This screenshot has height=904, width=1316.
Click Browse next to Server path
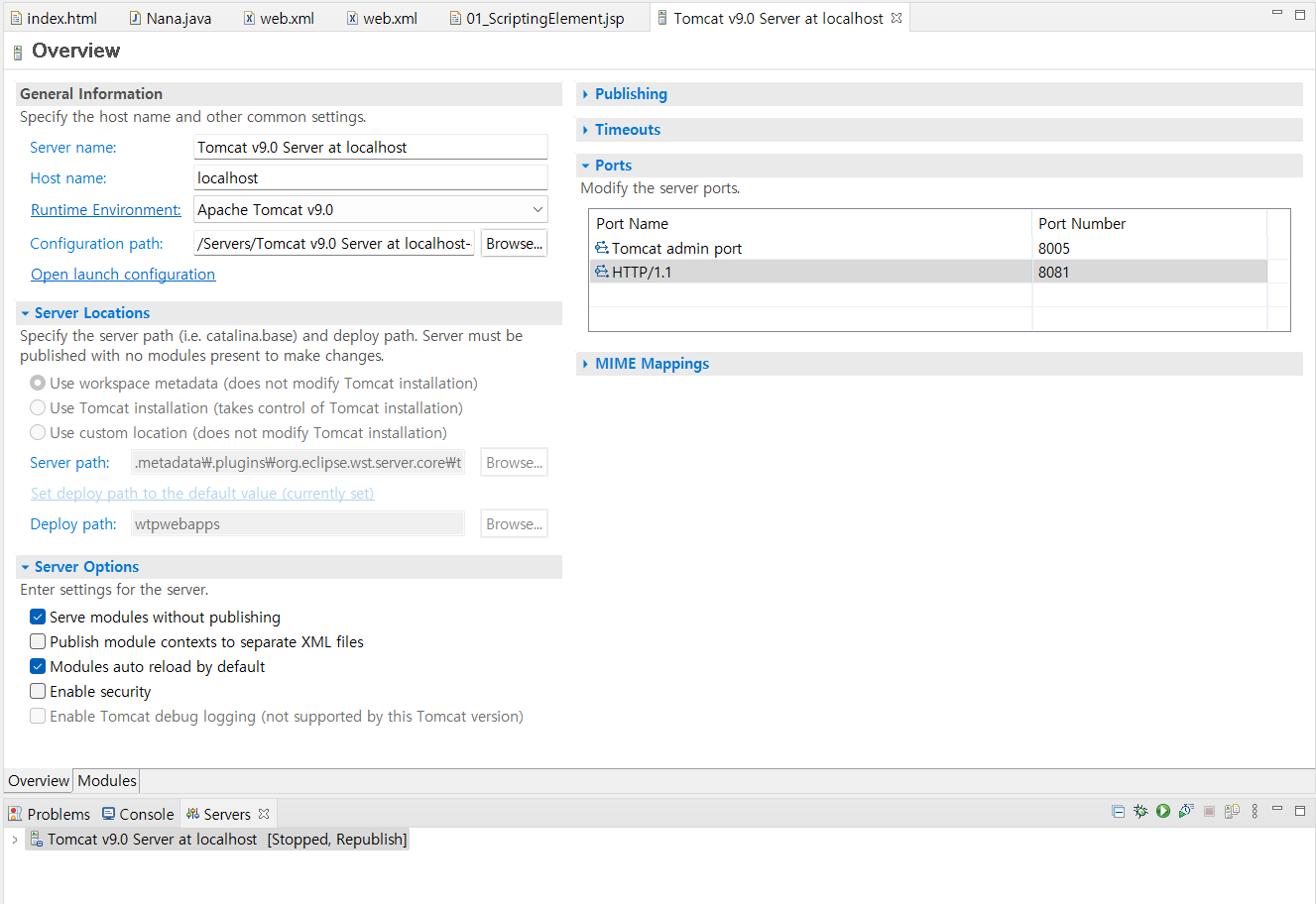514,462
